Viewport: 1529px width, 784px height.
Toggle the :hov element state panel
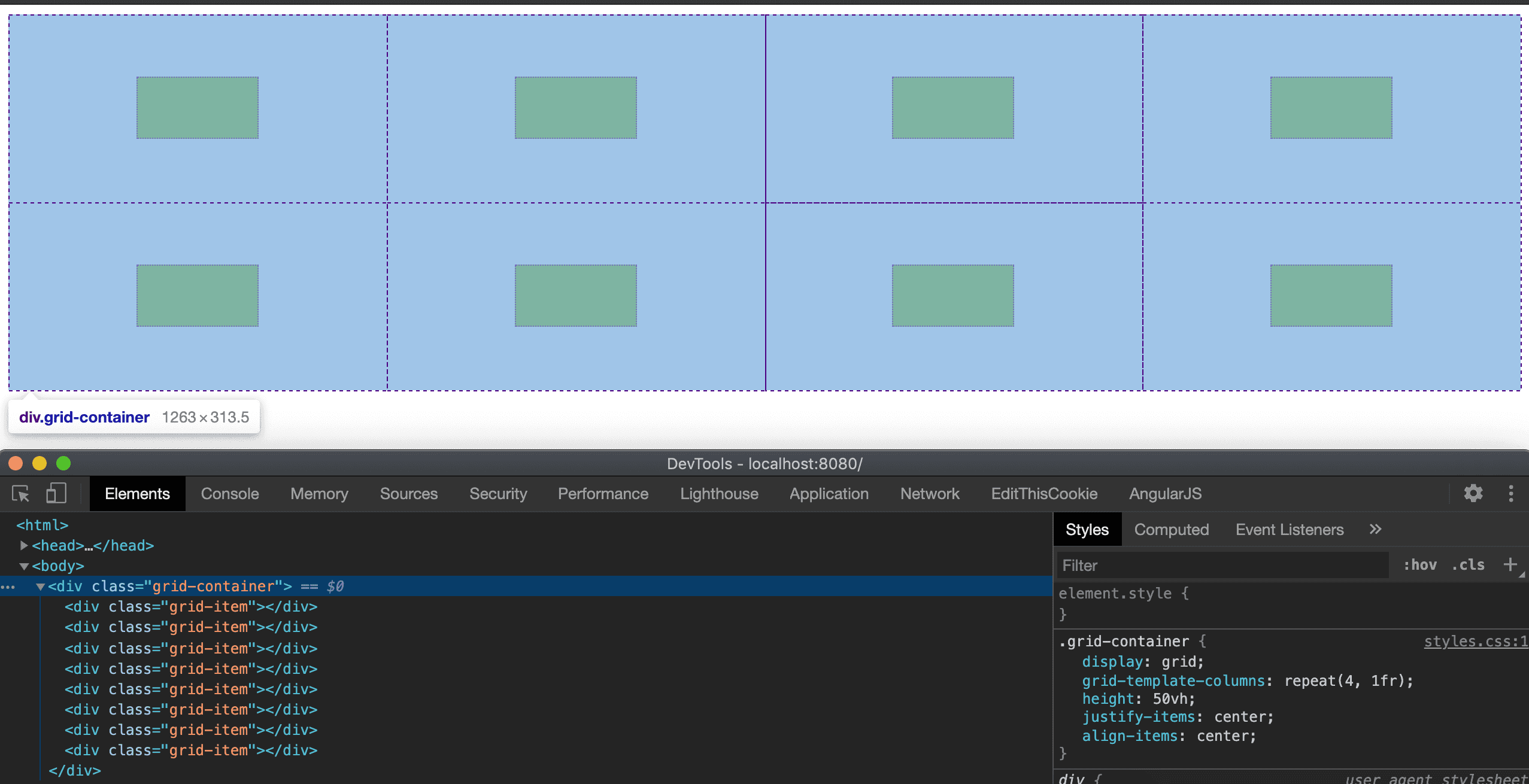point(1419,565)
